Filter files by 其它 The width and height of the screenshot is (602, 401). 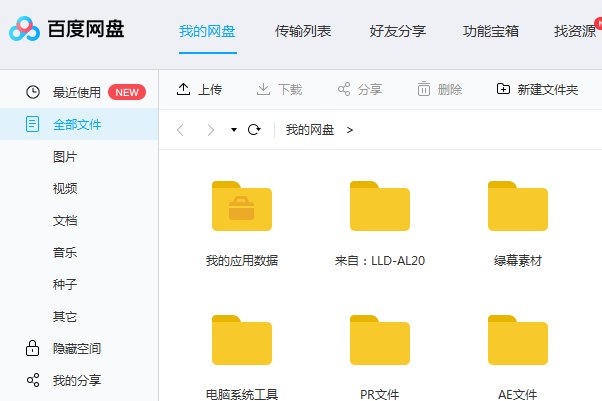click(65, 316)
